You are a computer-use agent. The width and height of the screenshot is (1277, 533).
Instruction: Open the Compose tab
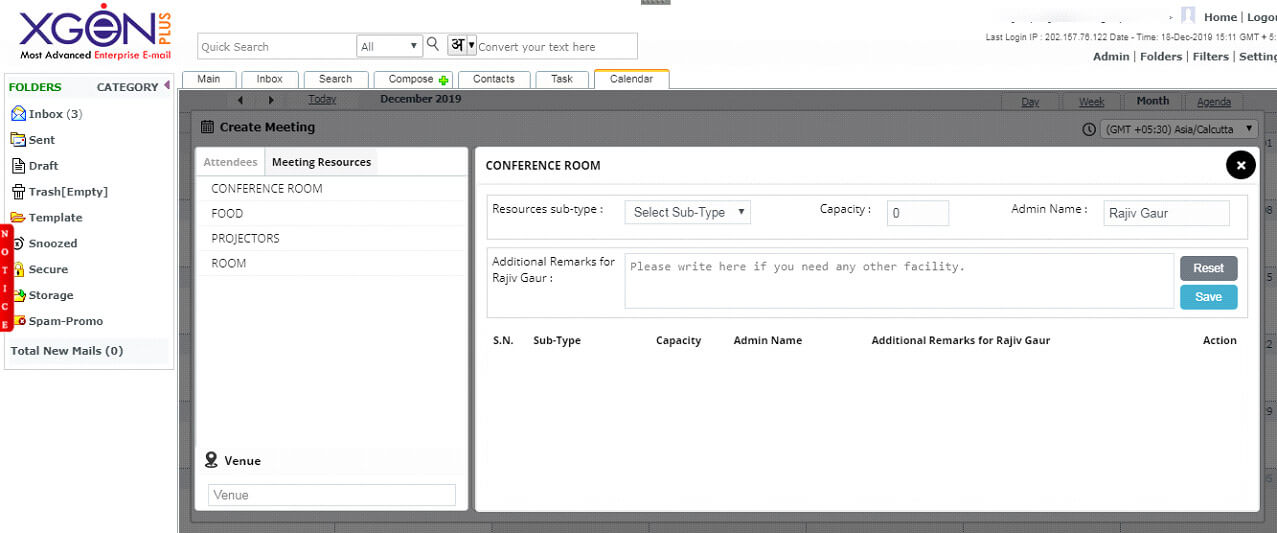[413, 79]
